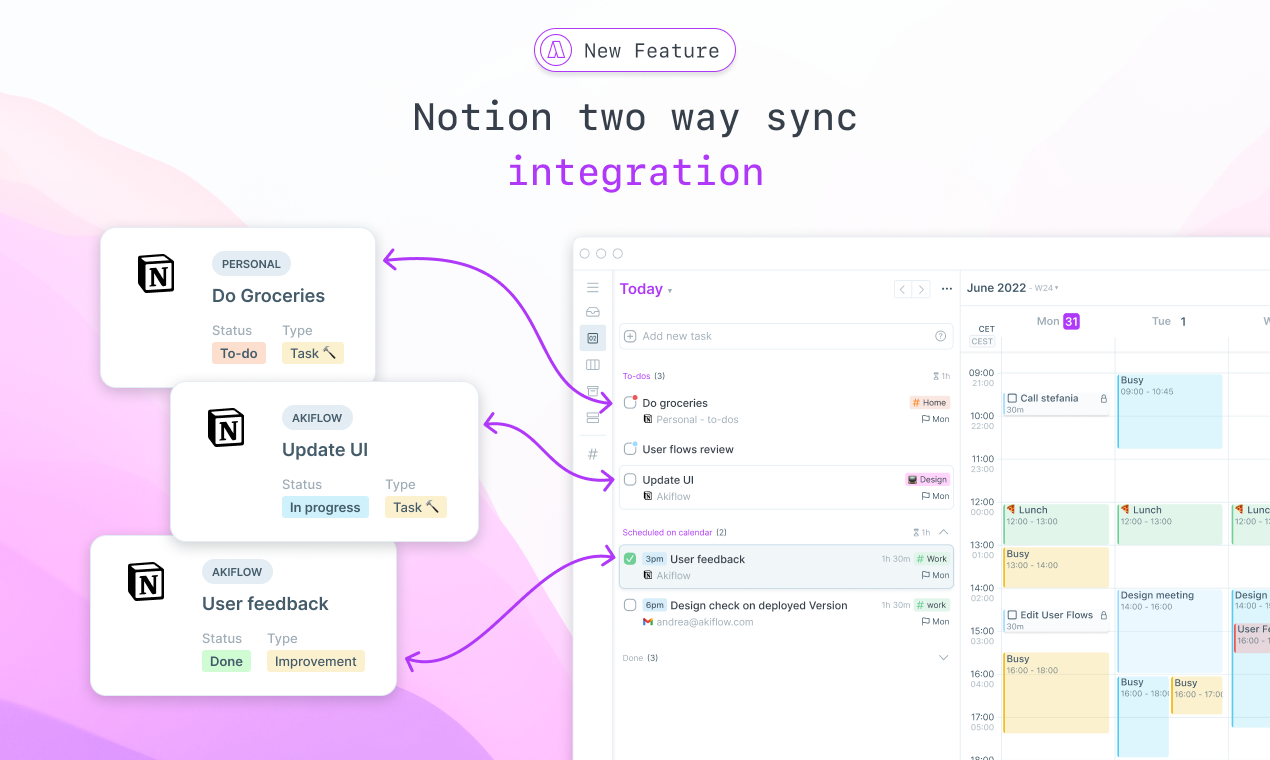
Task: Click the lock icon on Edit User Flows event
Action: point(1103,615)
